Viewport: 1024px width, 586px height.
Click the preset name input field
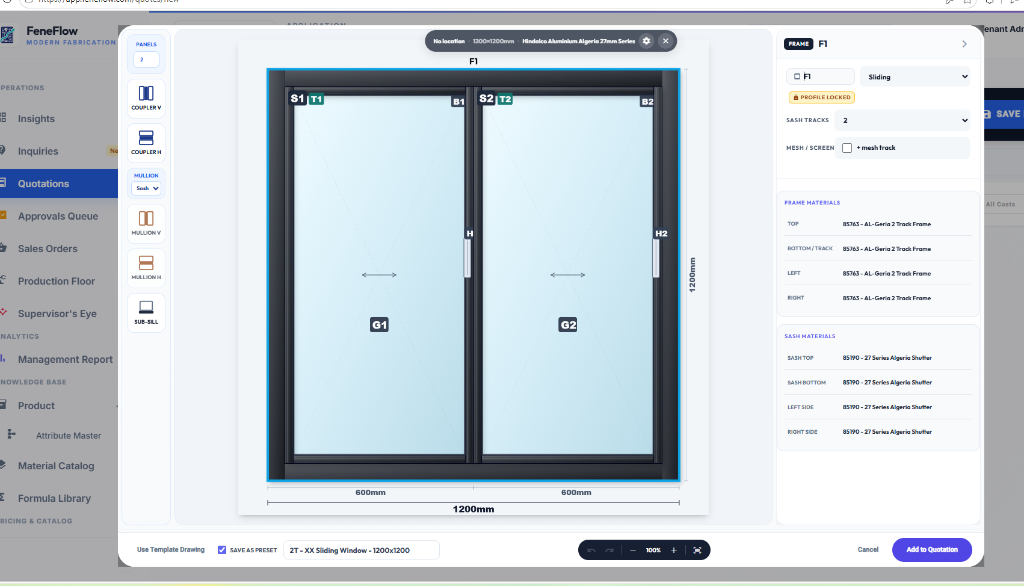pyautogui.click(x=361, y=550)
